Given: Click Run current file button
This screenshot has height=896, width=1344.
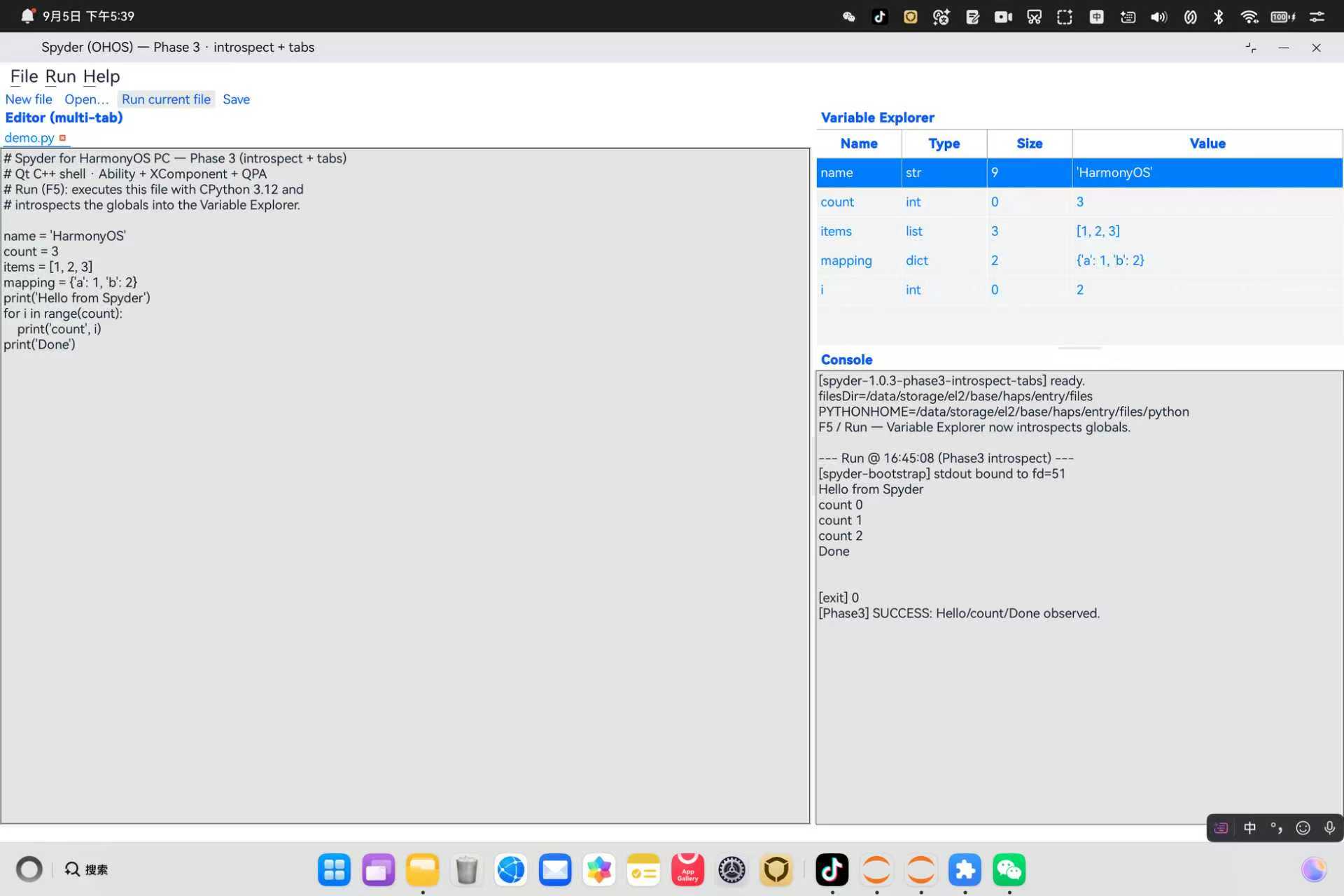Looking at the screenshot, I should (x=166, y=99).
